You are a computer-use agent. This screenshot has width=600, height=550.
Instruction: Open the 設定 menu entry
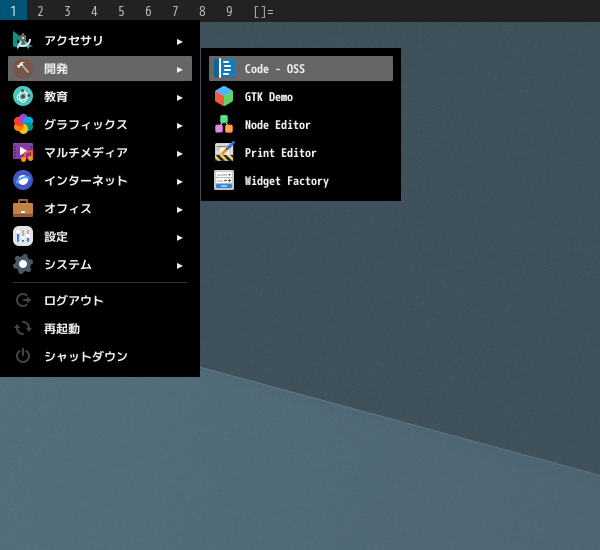pyautogui.click(x=100, y=237)
